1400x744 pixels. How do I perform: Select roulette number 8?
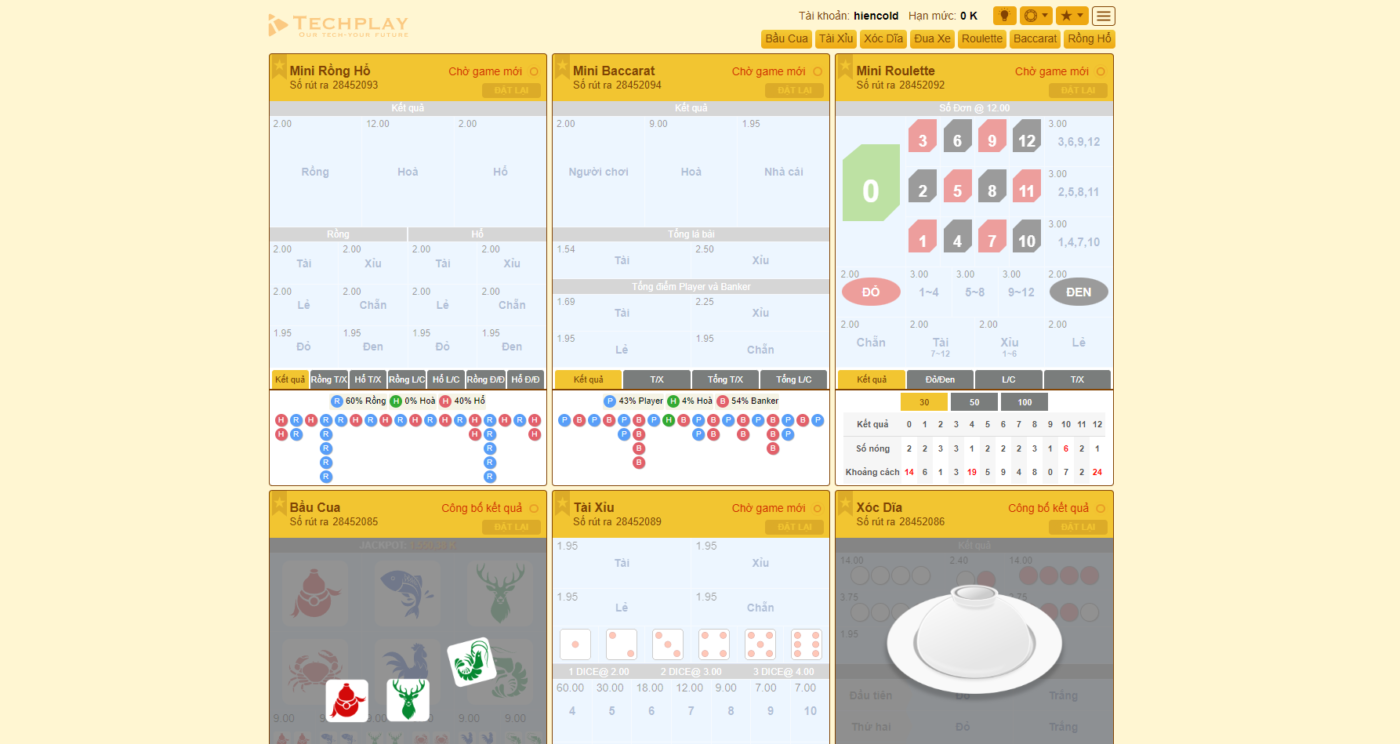pos(992,186)
